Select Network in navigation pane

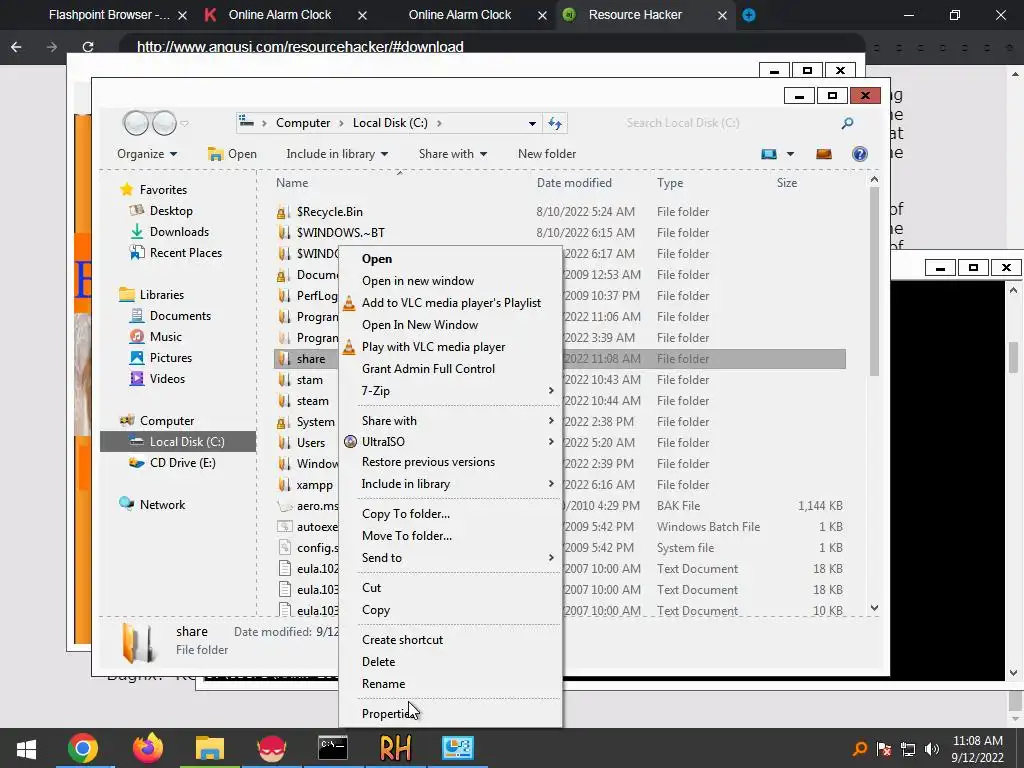click(162, 505)
